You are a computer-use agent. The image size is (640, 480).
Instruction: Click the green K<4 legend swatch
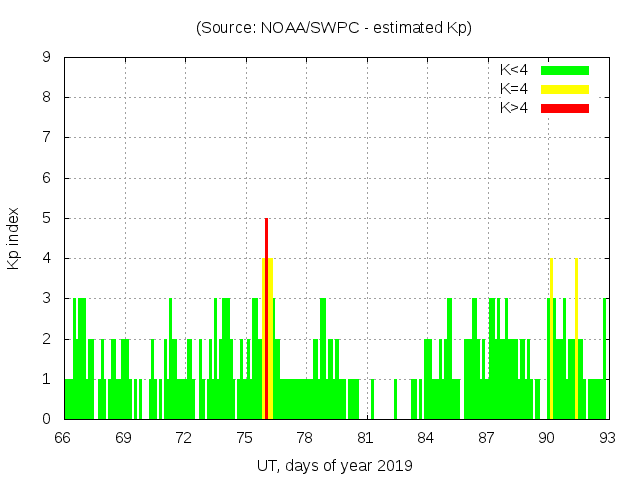point(565,70)
